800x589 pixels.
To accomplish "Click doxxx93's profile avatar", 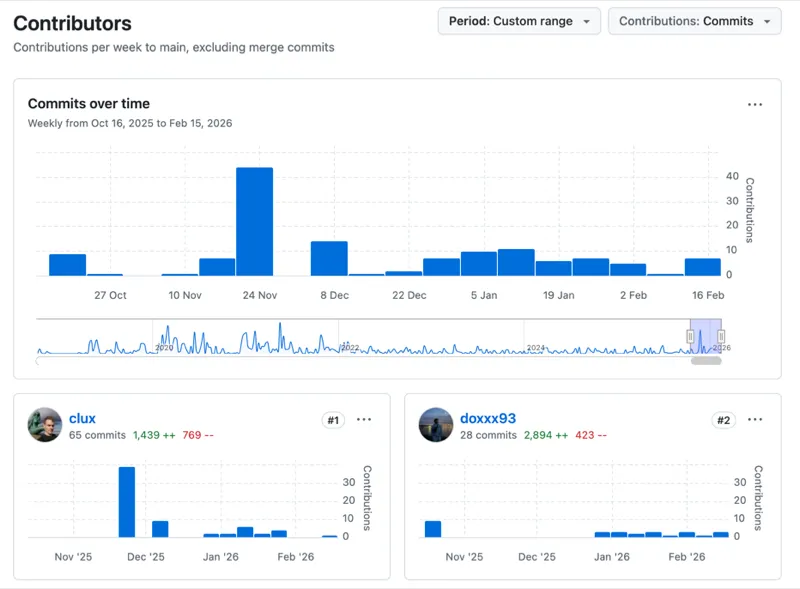I will [x=436, y=425].
